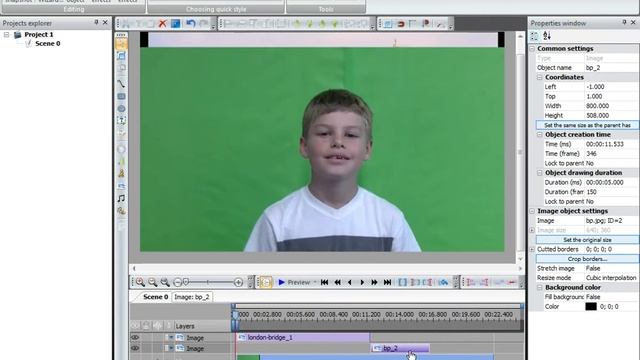Click the timeline playhead marker
Viewport: 640px width, 360px height.
click(x=235, y=315)
